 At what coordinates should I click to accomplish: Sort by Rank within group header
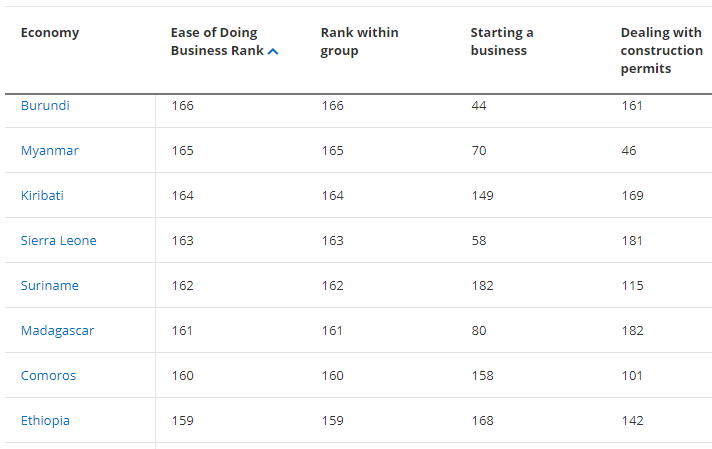(x=359, y=41)
